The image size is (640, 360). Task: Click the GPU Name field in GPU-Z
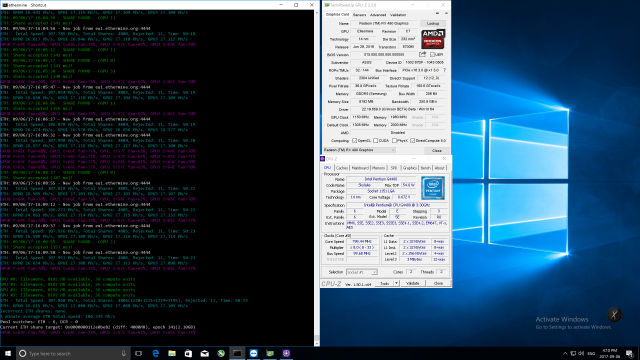click(x=383, y=24)
